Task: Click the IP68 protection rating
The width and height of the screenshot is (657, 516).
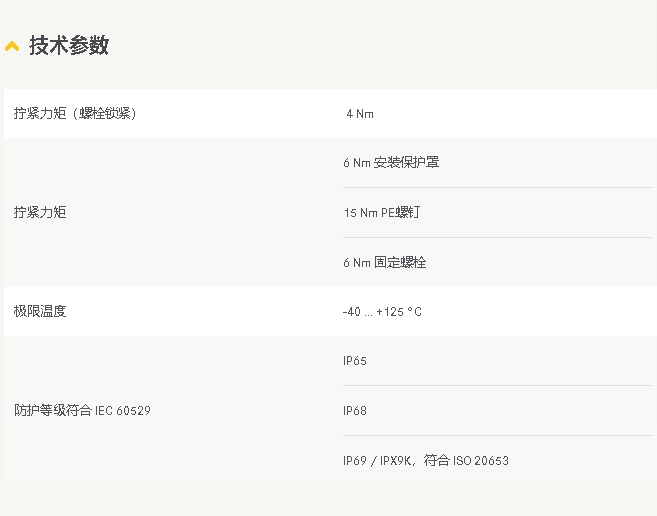Action: (354, 411)
